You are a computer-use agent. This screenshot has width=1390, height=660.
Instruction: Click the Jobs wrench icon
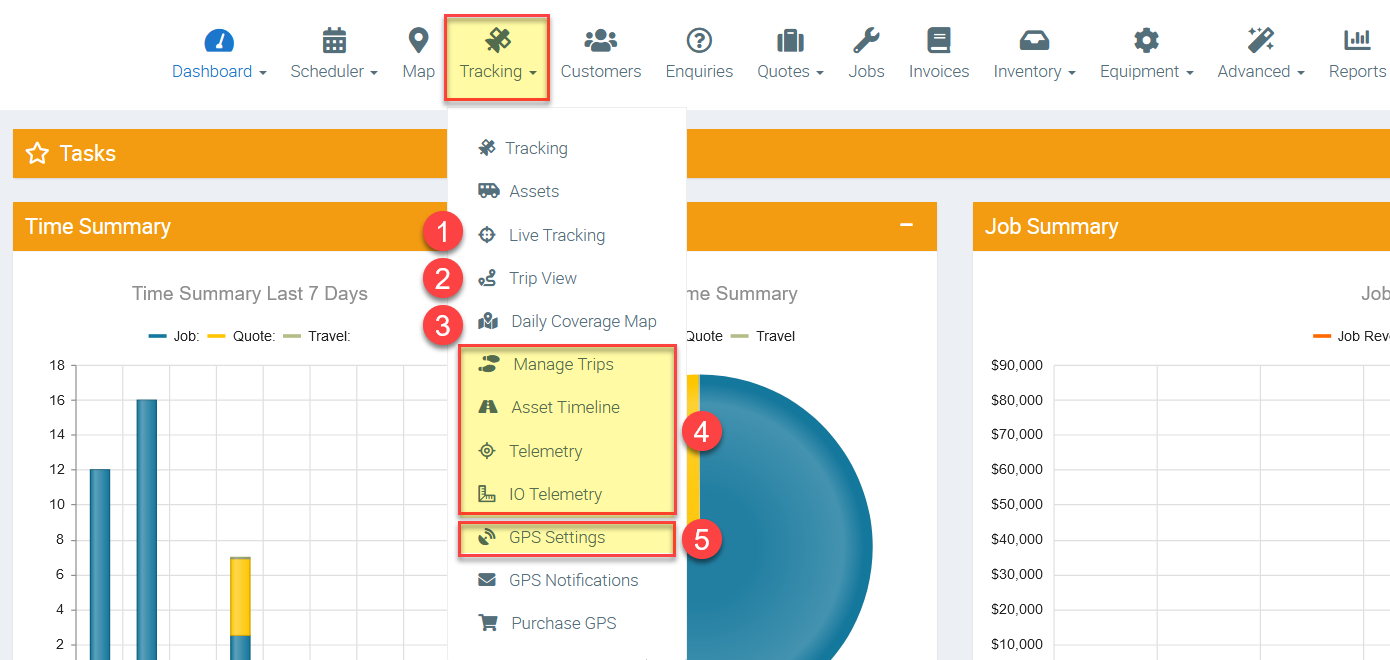pyautogui.click(x=866, y=41)
